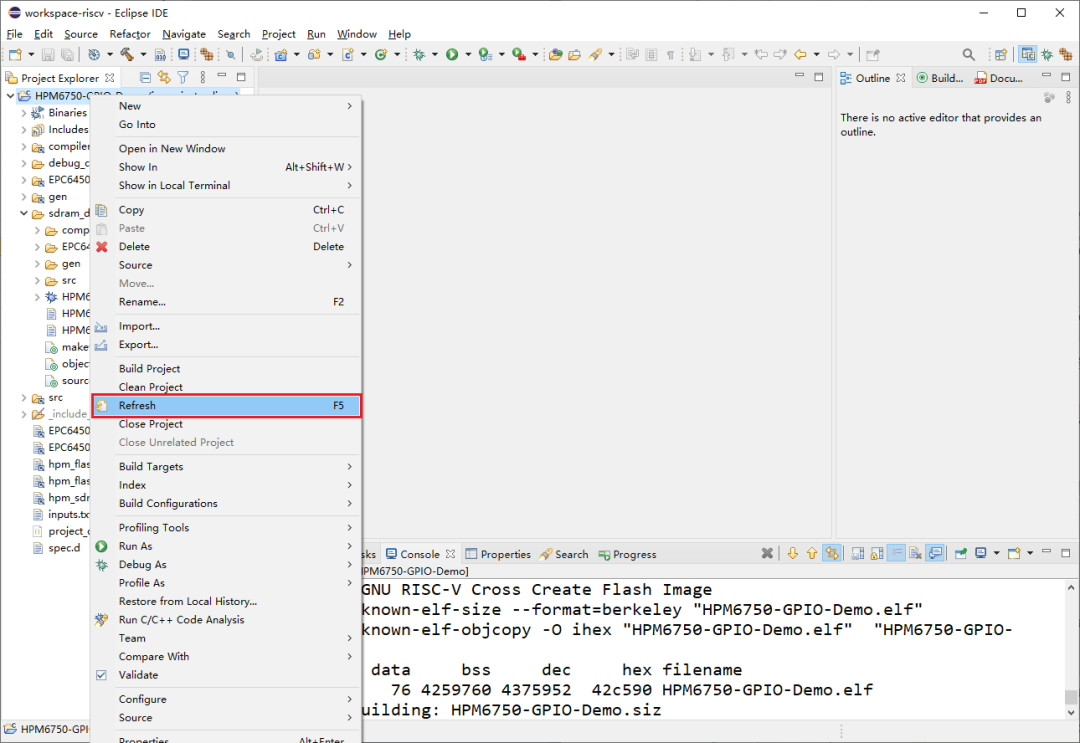Viewport: 1080px width, 743px height.
Task: Click the Project Explorer filter funnel icon
Action: [183, 77]
